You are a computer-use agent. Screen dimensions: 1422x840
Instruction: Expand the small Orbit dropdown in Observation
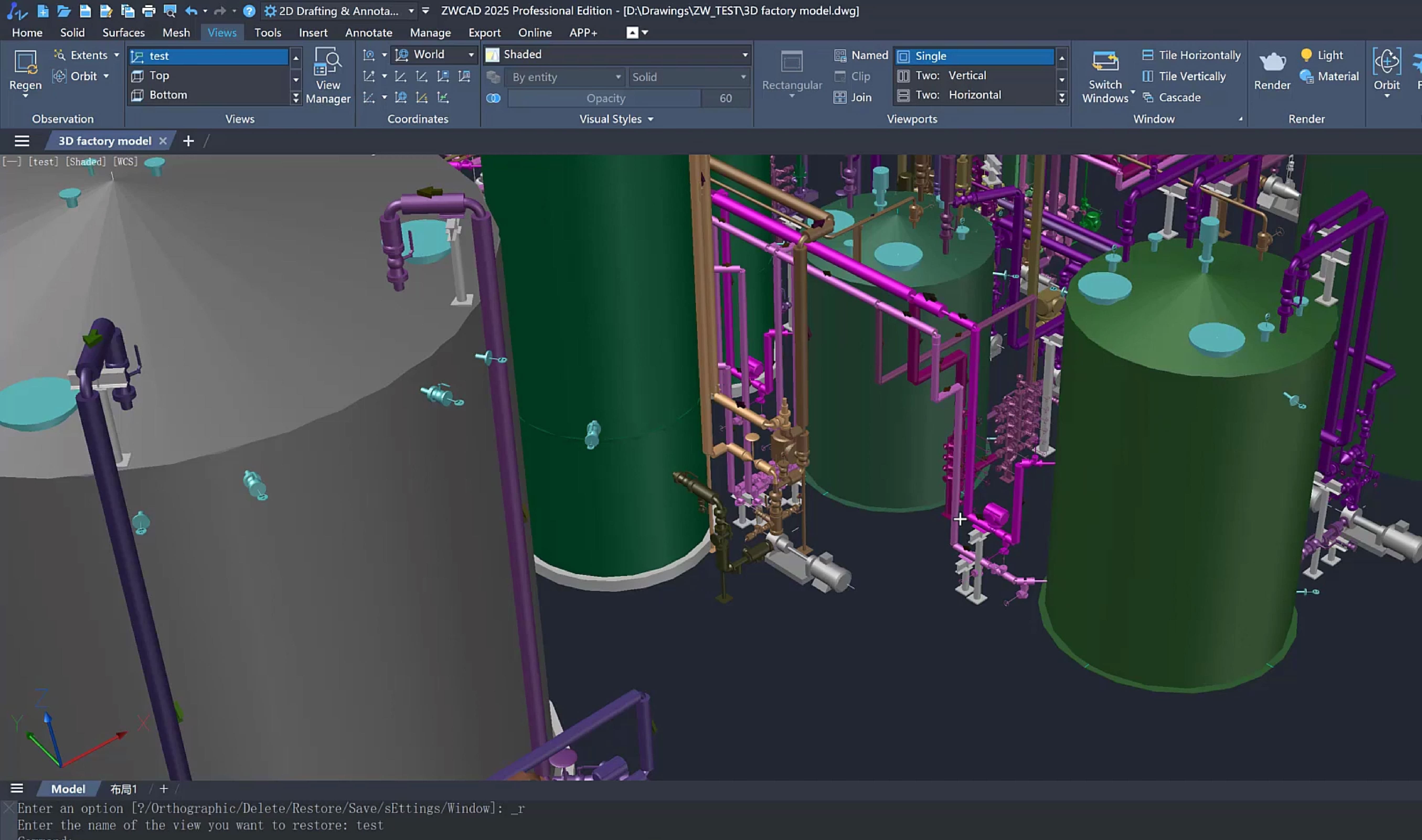(106, 76)
